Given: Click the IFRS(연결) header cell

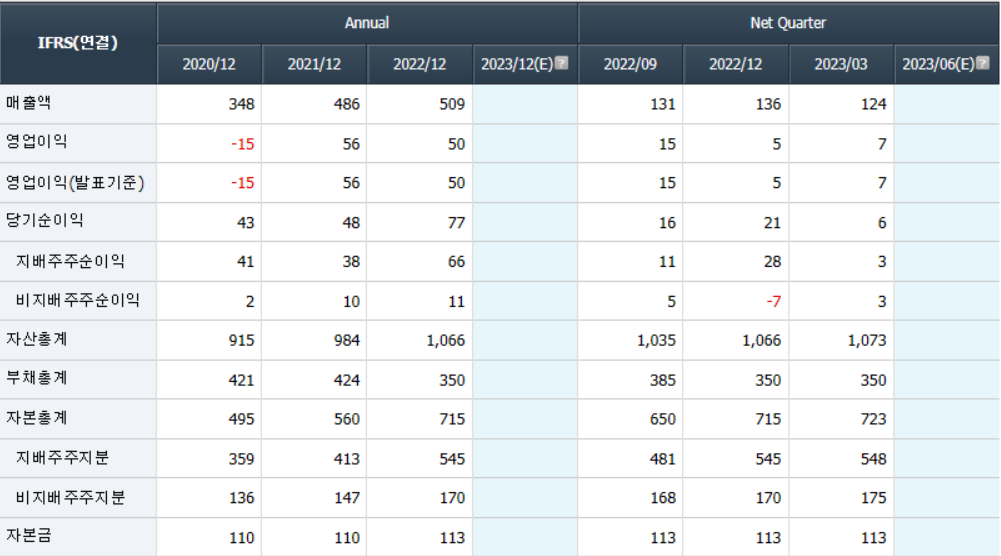Looking at the screenshot, I should click(78, 43).
